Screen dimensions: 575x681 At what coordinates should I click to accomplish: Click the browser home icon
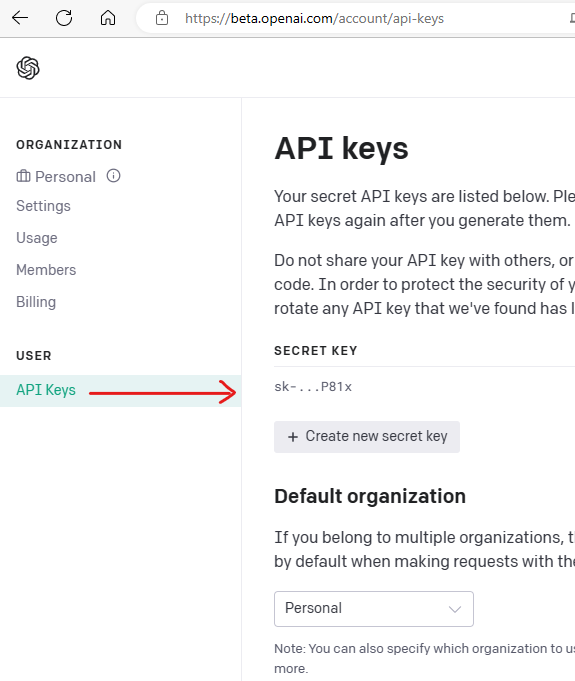tap(108, 18)
